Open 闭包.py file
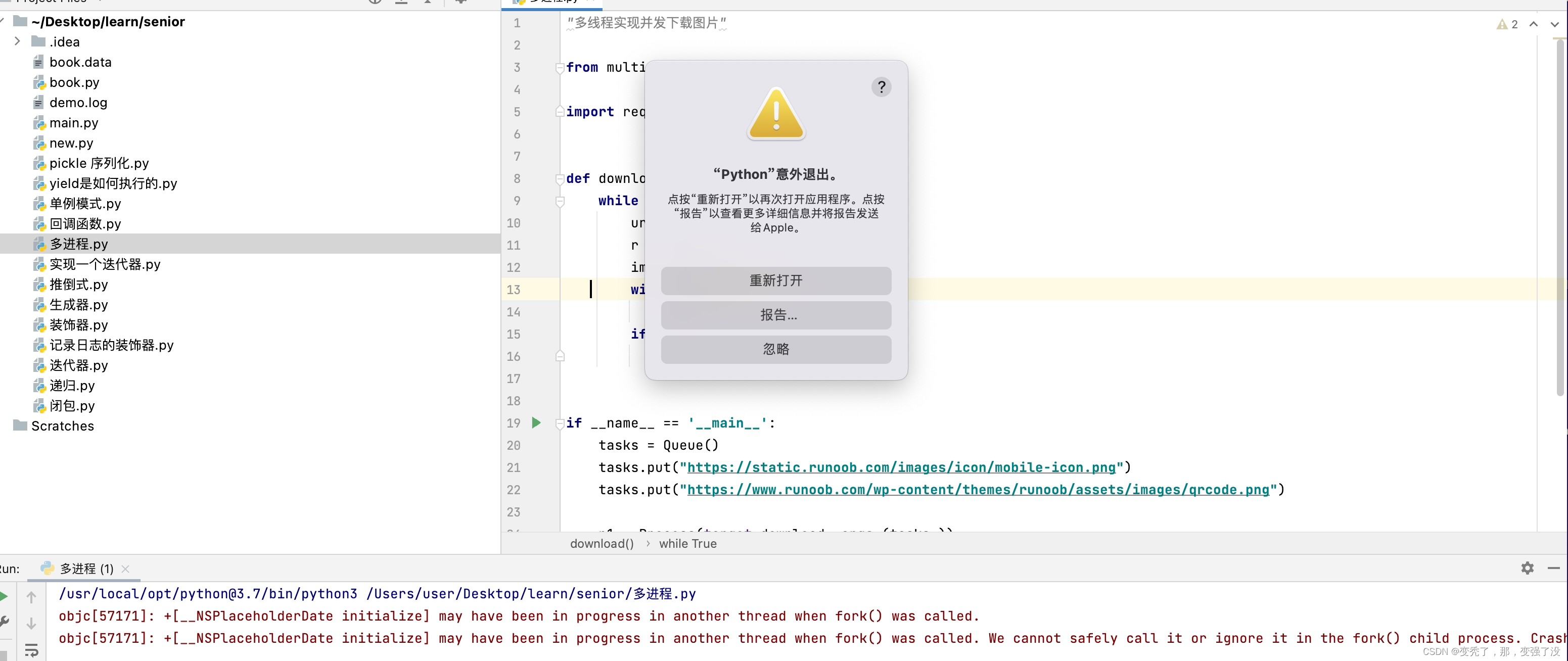The width and height of the screenshot is (1568, 661). click(x=72, y=405)
